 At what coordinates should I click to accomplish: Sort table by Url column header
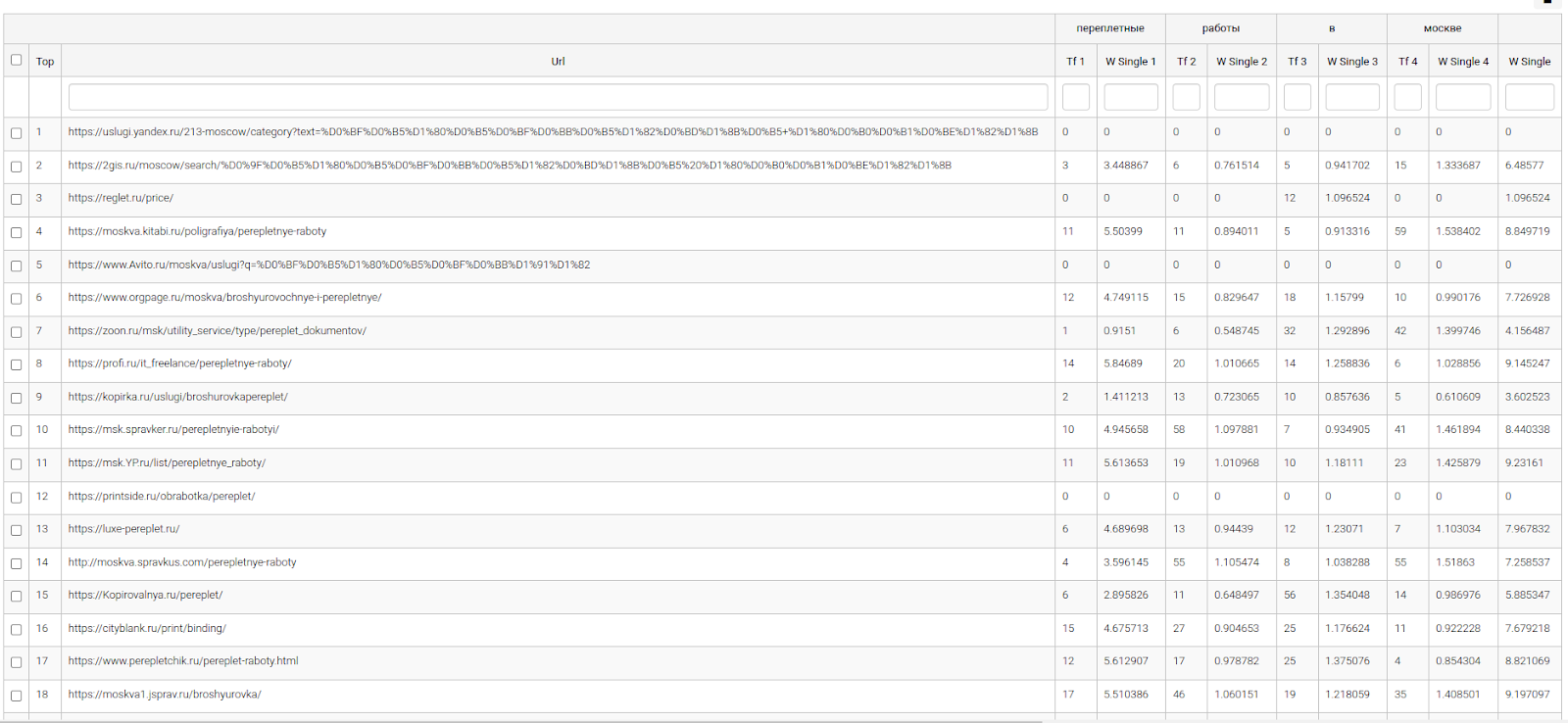pyautogui.click(x=558, y=62)
